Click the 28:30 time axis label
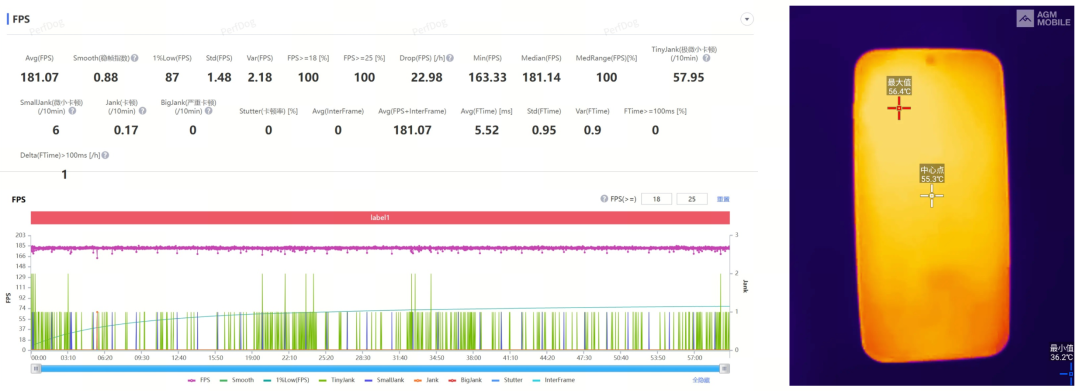 point(363,358)
